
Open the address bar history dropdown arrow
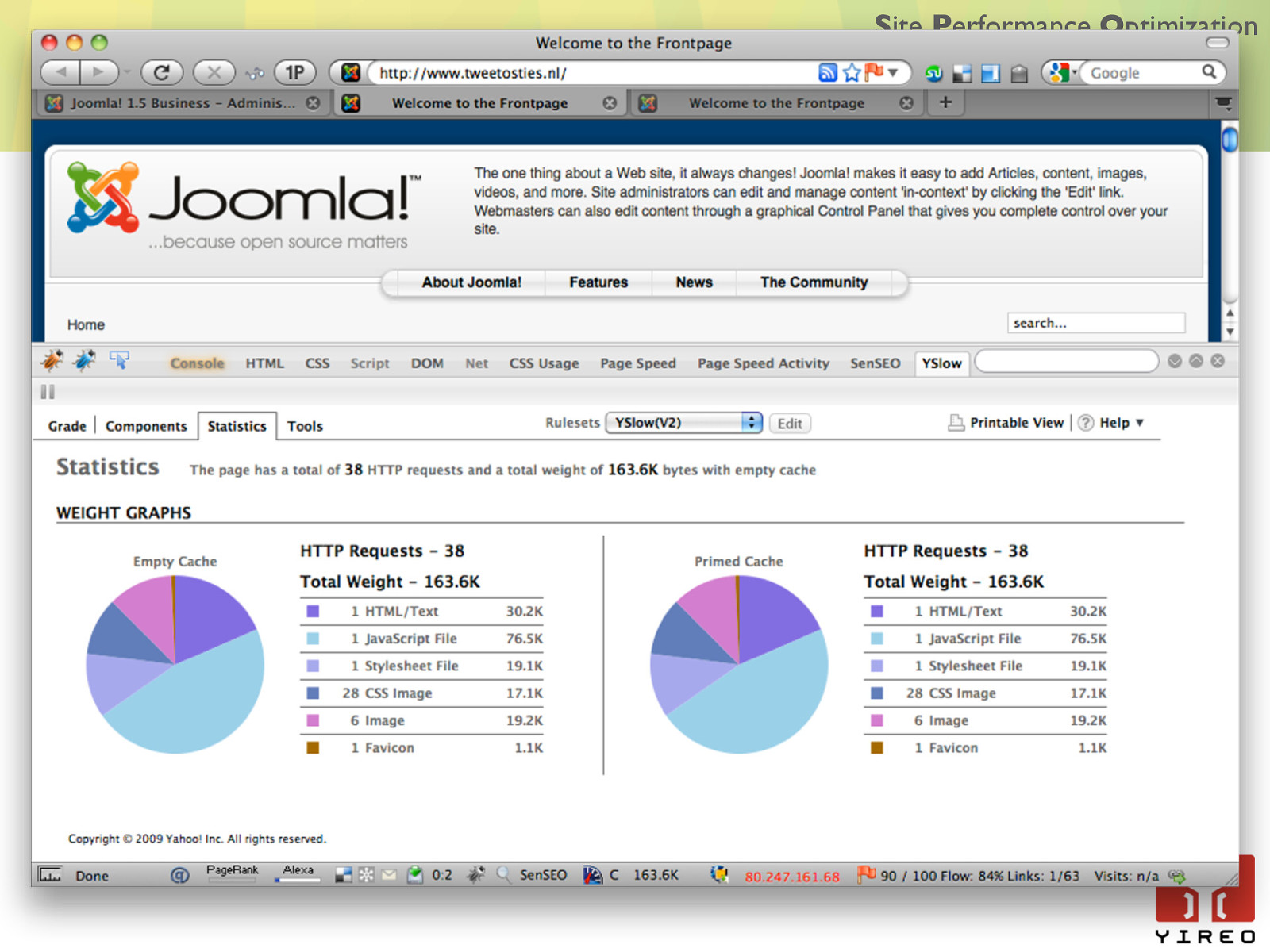point(893,73)
